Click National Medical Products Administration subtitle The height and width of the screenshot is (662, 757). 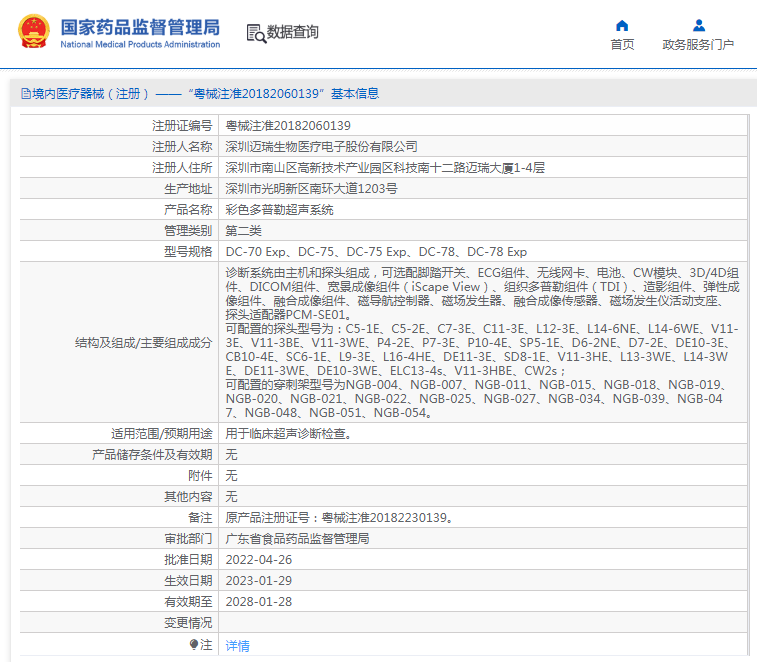click(140, 44)
